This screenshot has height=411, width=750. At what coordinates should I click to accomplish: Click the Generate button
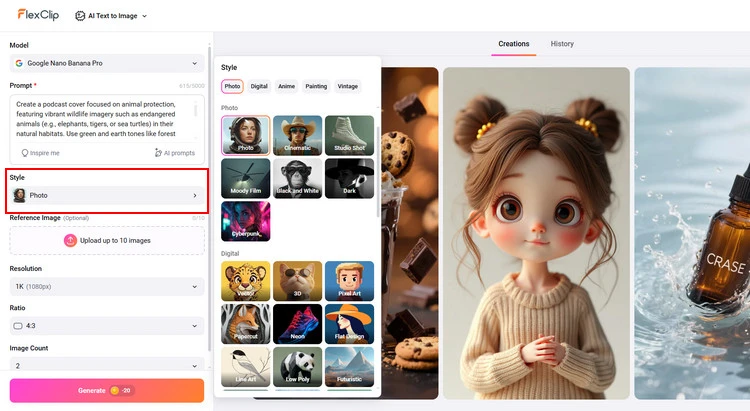point(107,390)
